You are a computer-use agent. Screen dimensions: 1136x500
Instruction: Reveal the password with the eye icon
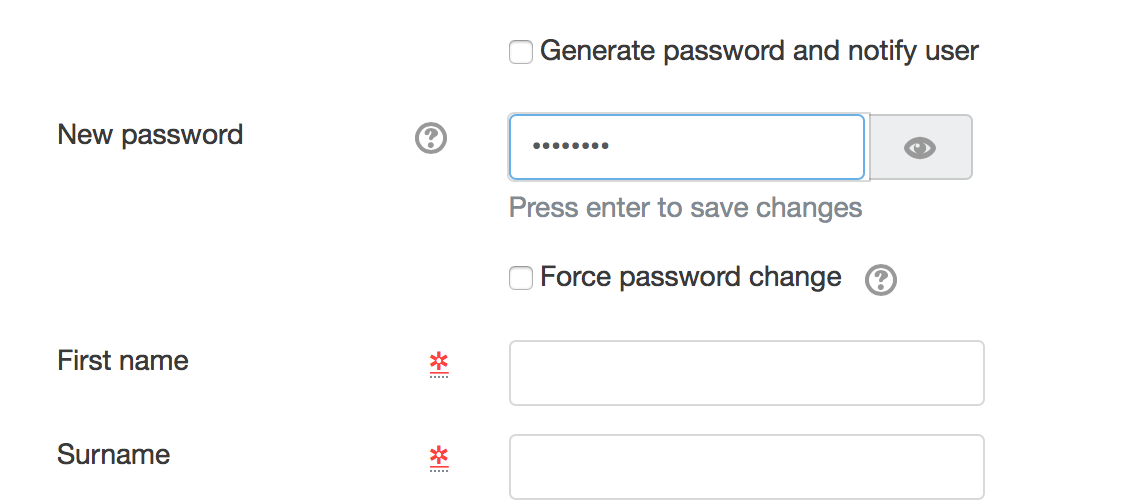coord(920,148)
